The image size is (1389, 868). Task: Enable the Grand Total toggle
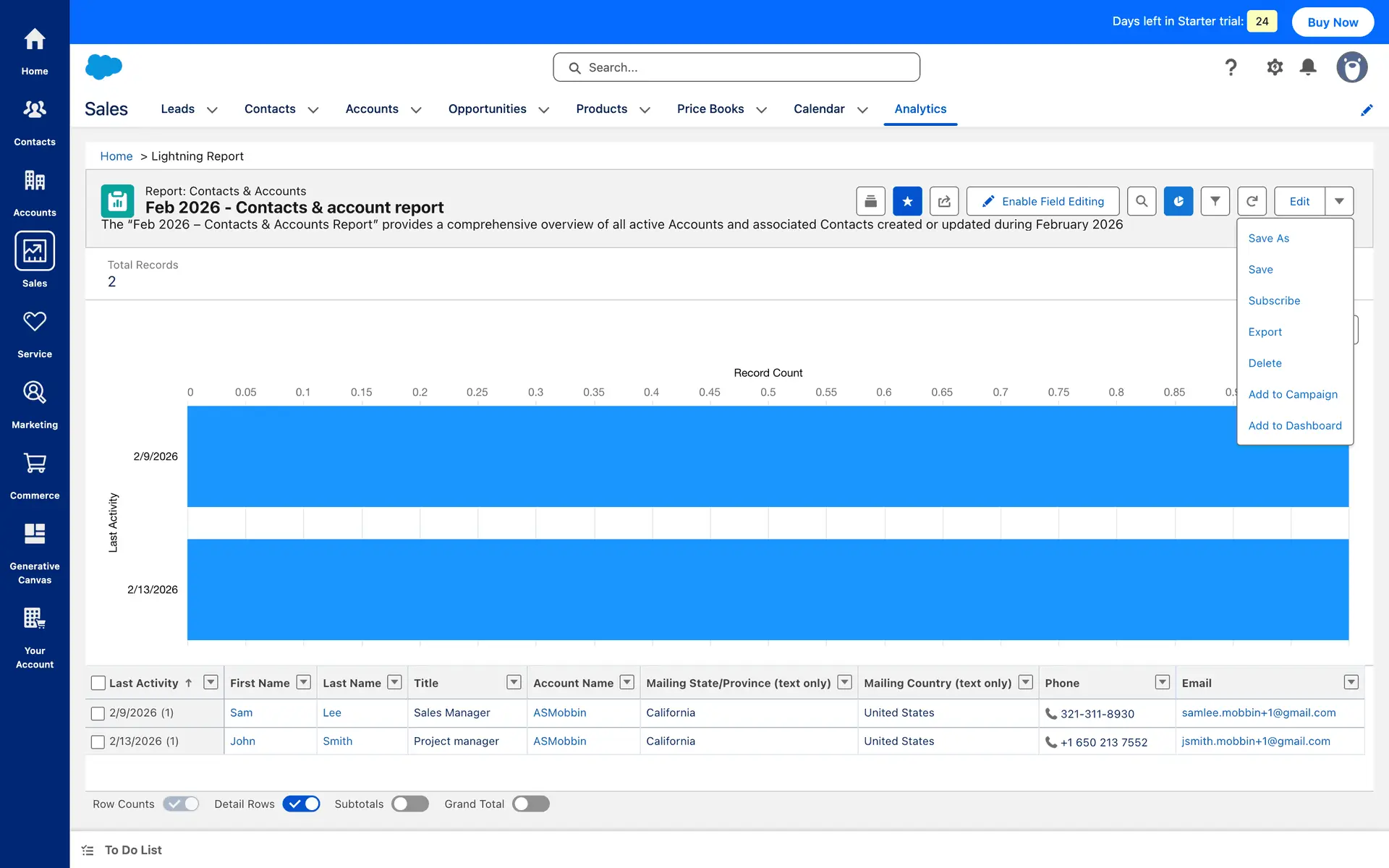(x=530, y=804)
